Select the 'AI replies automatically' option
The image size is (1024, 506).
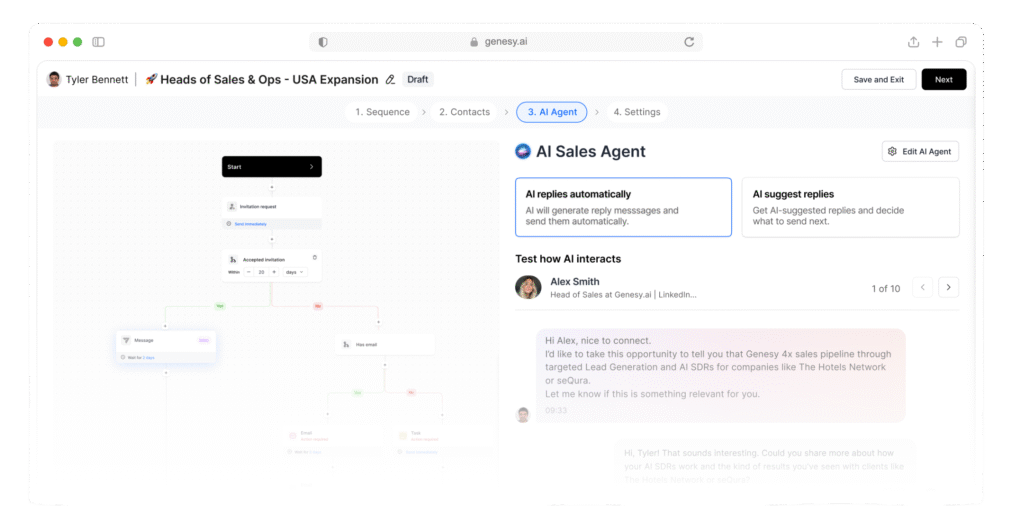pyautogui.click(x=623, y=207)
